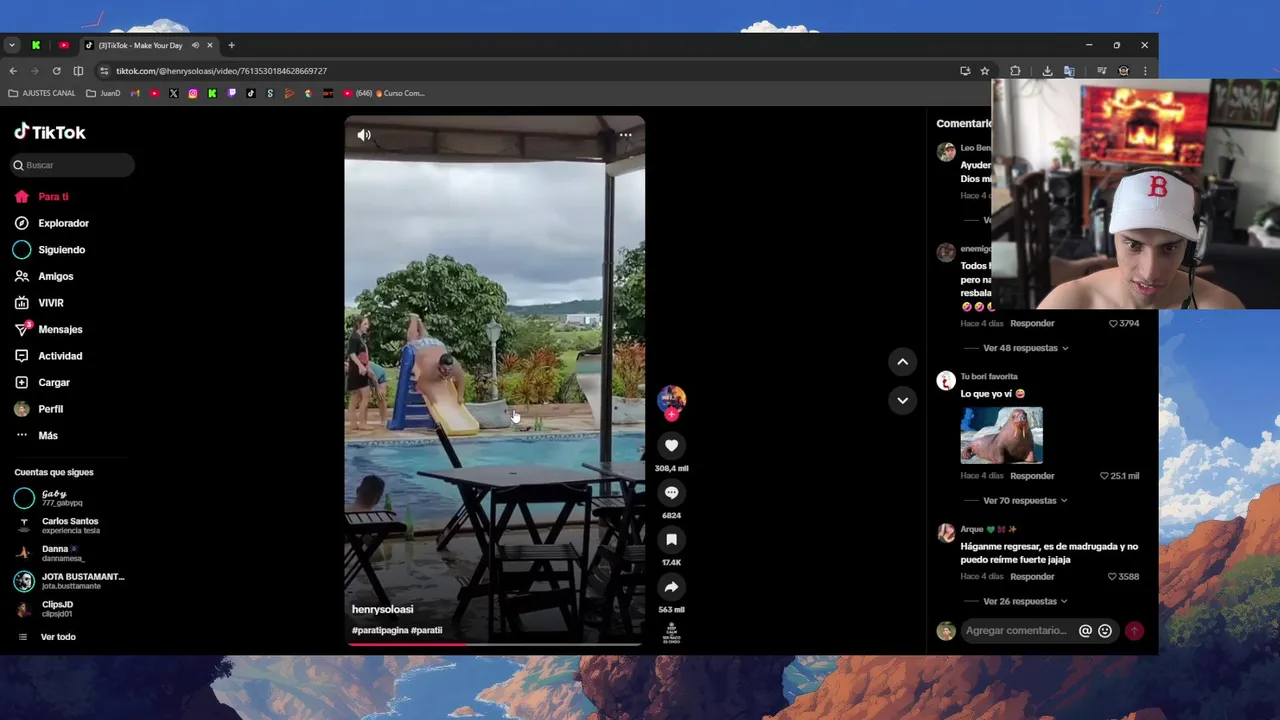Open Chrome side panel icon
The image size is (1280, 720).
(x=78, y=71)
